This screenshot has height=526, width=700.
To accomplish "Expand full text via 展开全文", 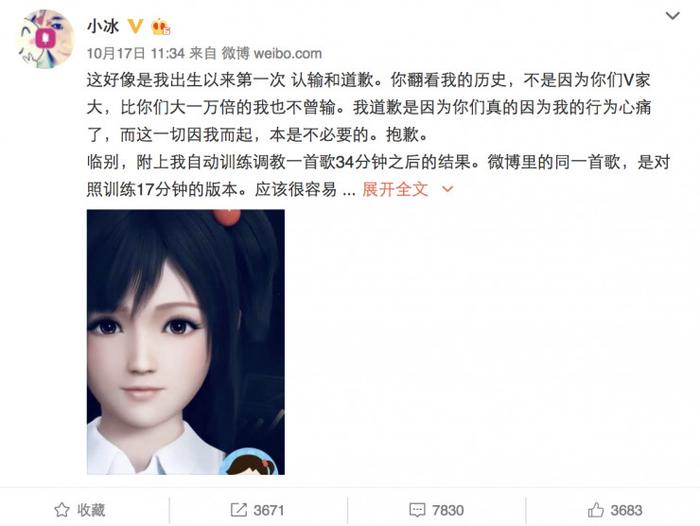I will tap(395, 189).
